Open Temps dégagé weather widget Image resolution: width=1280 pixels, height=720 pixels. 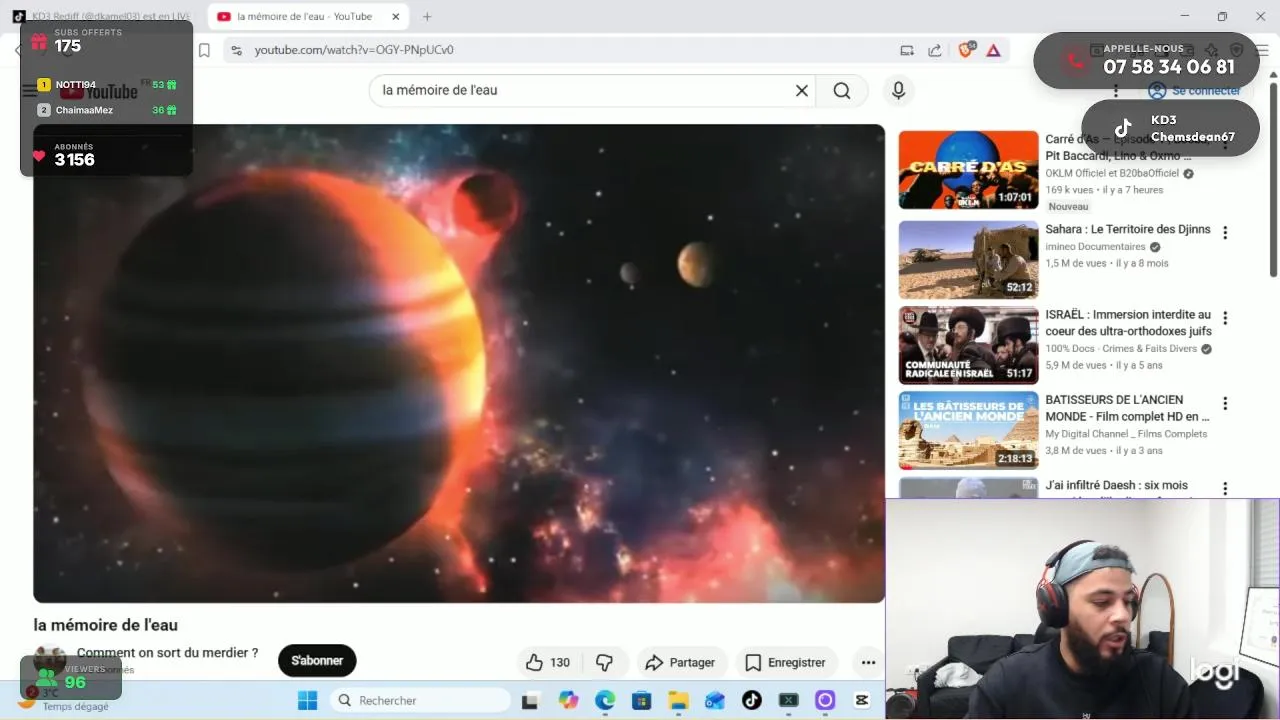pyautogui.click(x=66, y=700)
